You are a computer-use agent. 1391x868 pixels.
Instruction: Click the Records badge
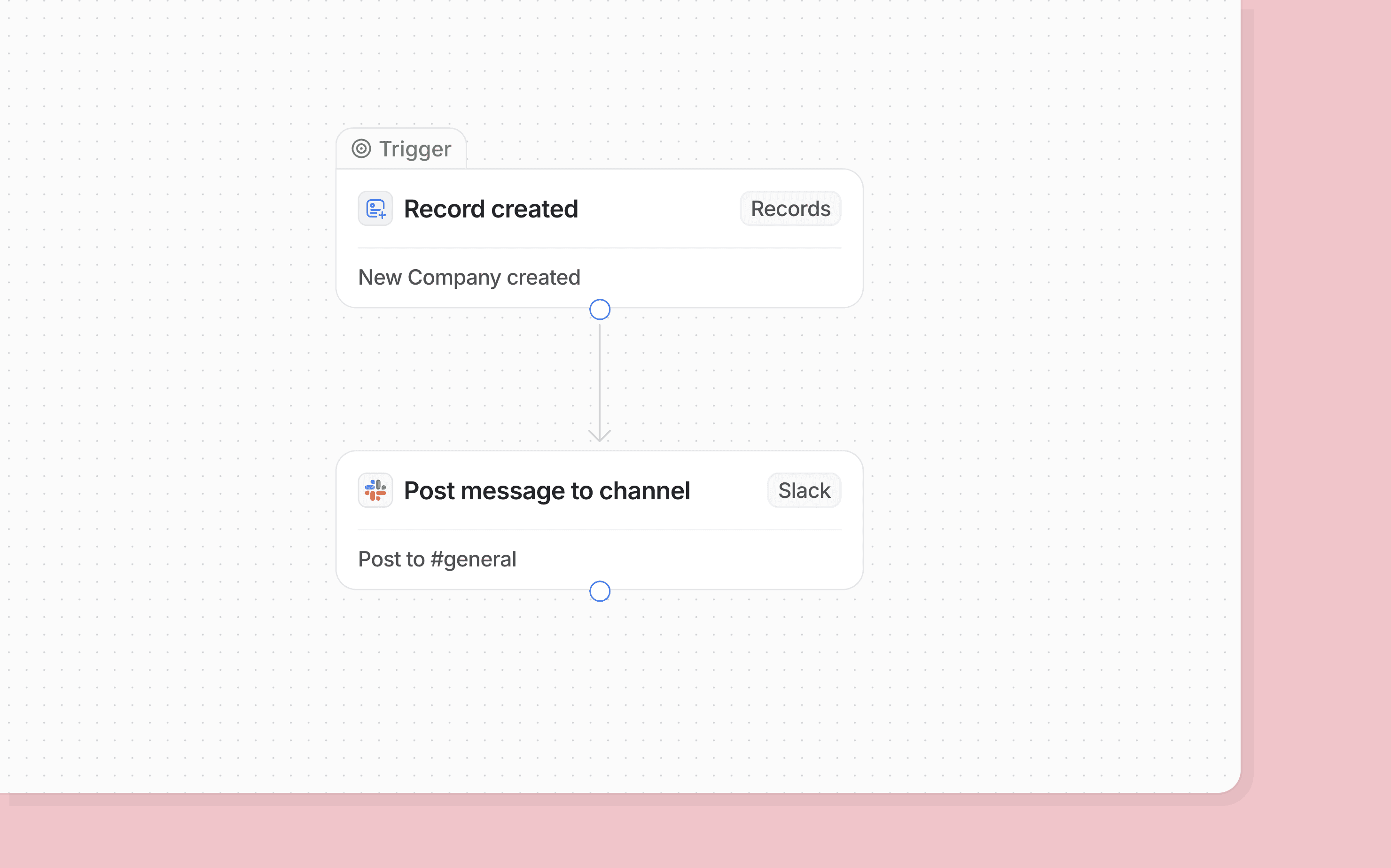[x=790, y=209]
